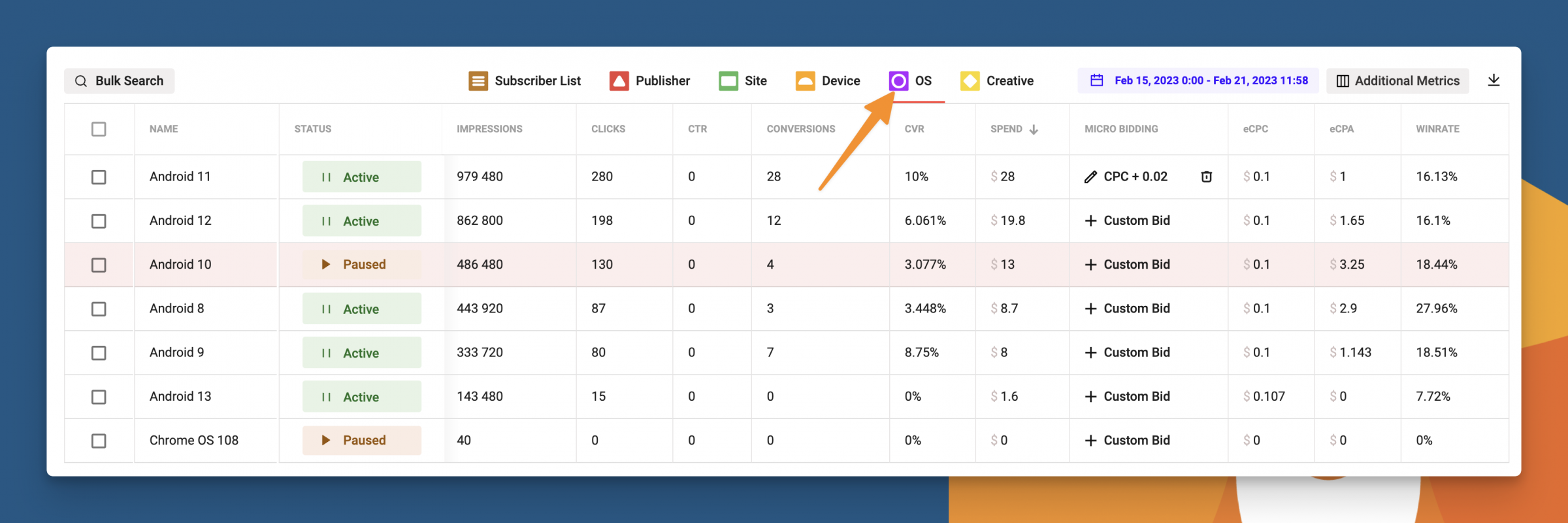Edit the CPC + 0.02 bid pencil
This screenshot has height=523, width=1568.
coord(1090,177)
